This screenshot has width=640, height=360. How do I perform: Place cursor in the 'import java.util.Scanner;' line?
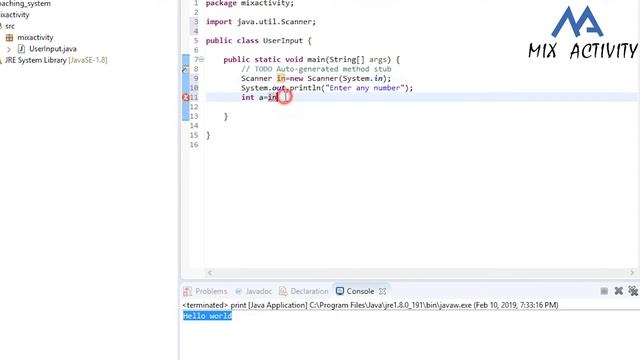click(261, 22)
